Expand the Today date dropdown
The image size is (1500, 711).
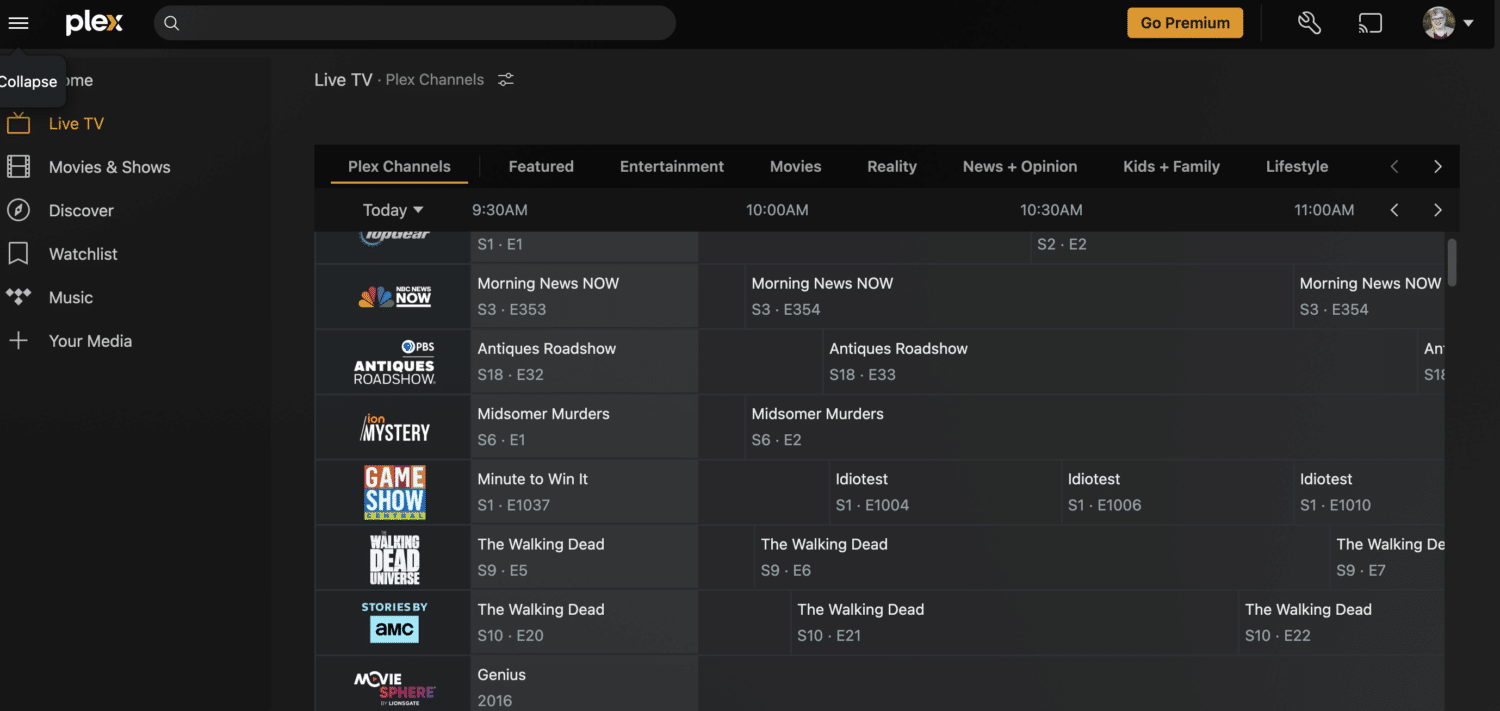tap(393, 210)
